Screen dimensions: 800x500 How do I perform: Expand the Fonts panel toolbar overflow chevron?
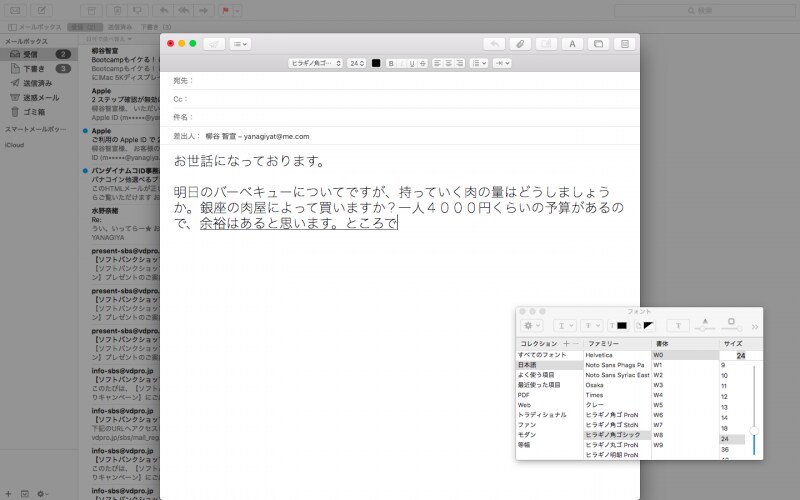pos(755,327)
